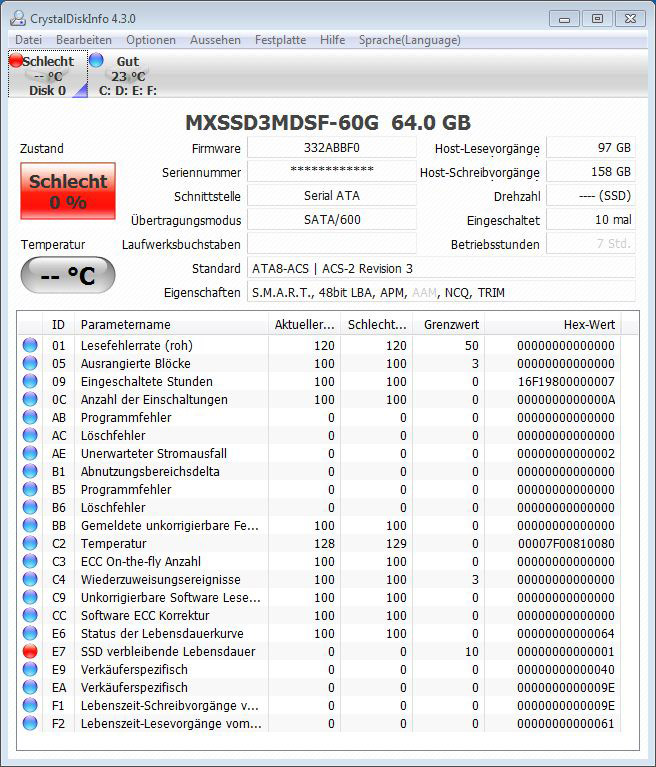Click the Host-Lesevorgänge value 97 GB
This screenshot has height=767, width=656.
click(590, 148)
